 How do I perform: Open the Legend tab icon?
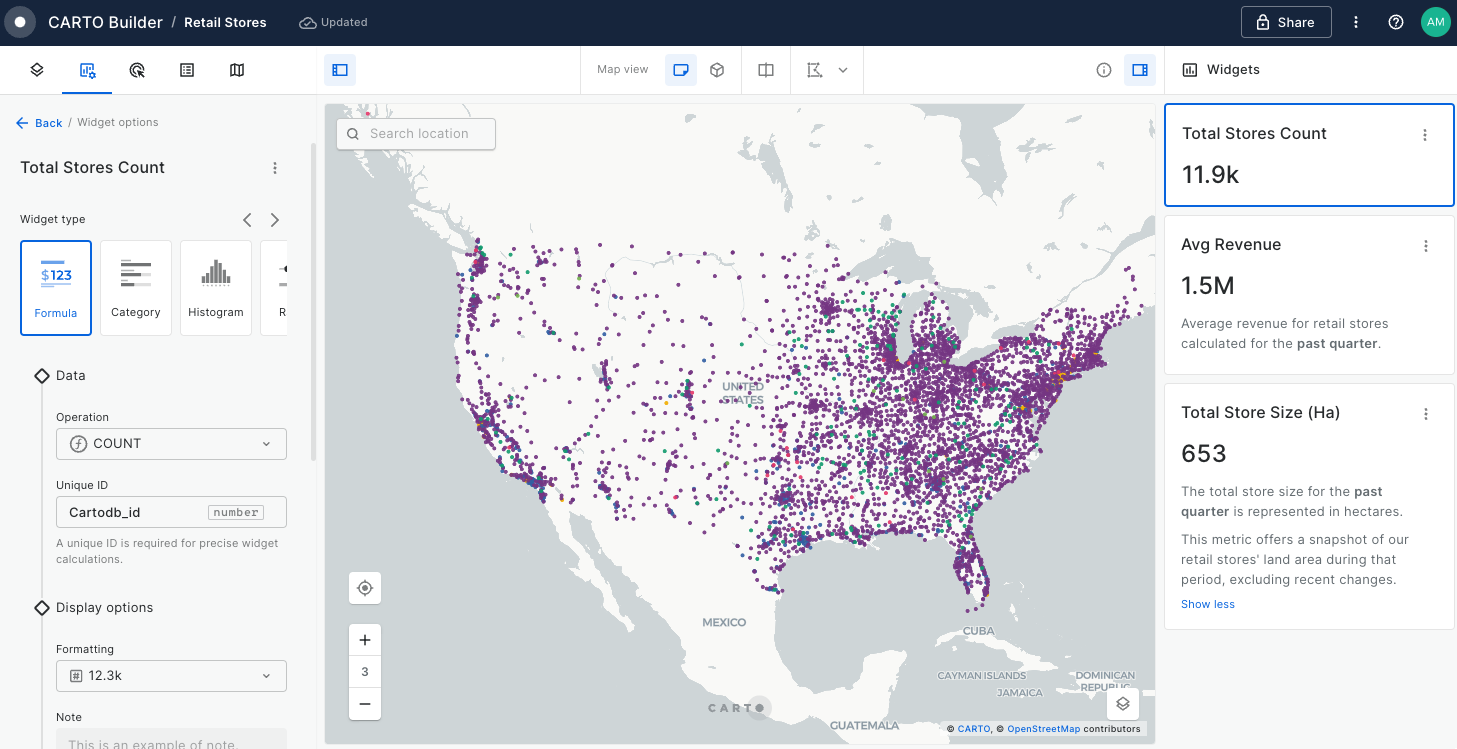point(187,70)
